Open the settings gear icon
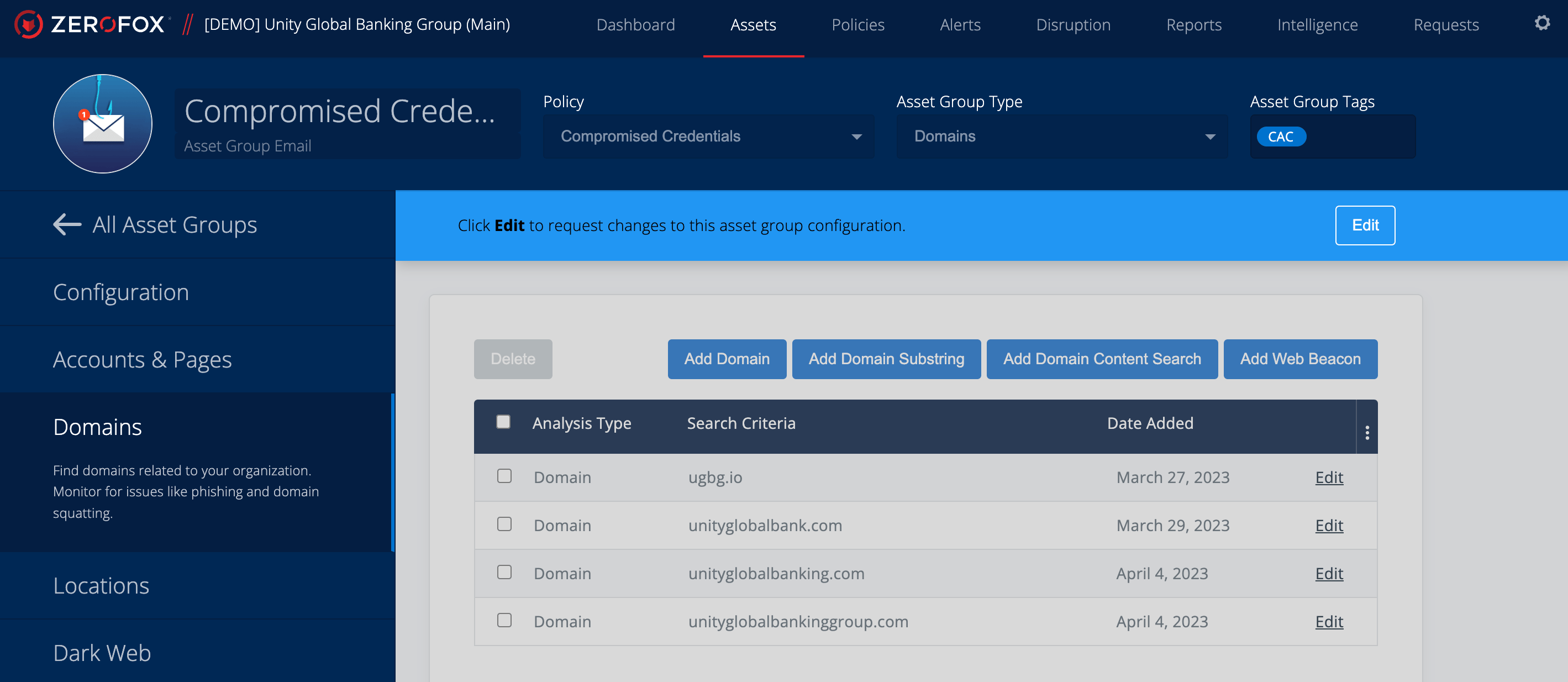 point(1541,24)
